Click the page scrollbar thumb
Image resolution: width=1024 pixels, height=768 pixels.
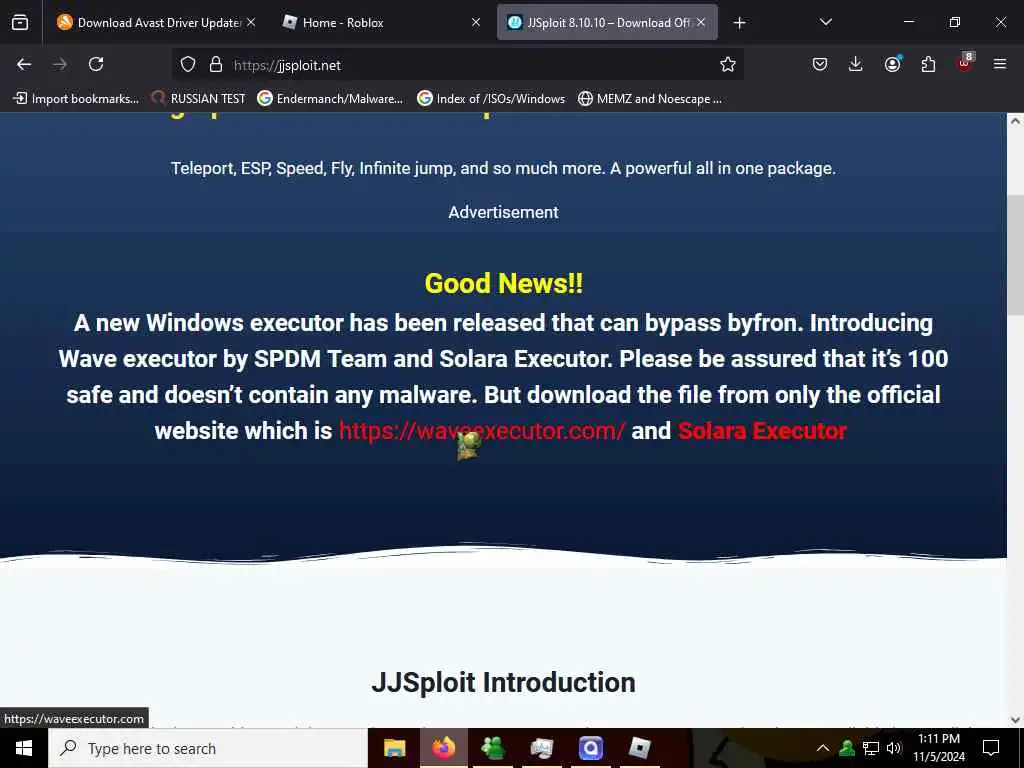(x=1015, y=255)
